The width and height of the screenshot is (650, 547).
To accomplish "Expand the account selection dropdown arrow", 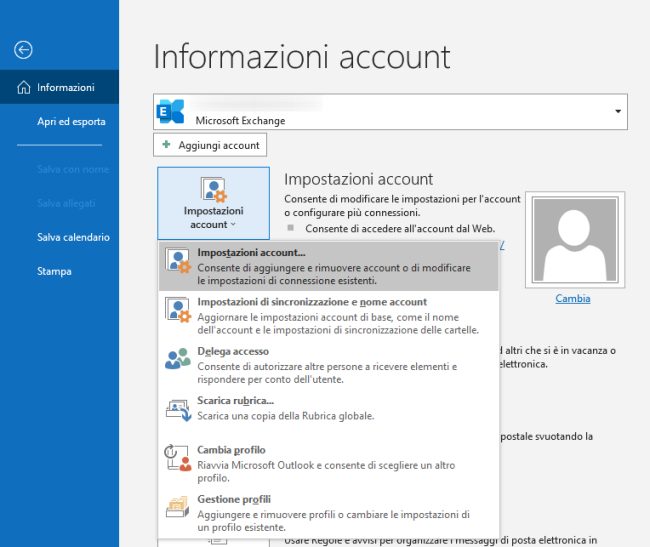I will (x=618, y=112).
